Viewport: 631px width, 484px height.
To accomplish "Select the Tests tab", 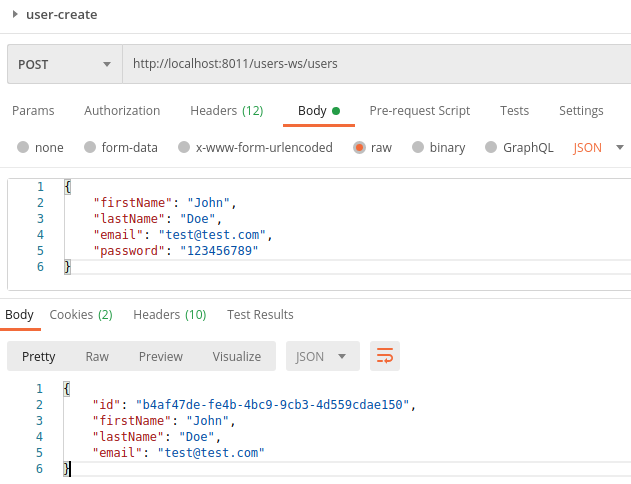I will 514,111.
